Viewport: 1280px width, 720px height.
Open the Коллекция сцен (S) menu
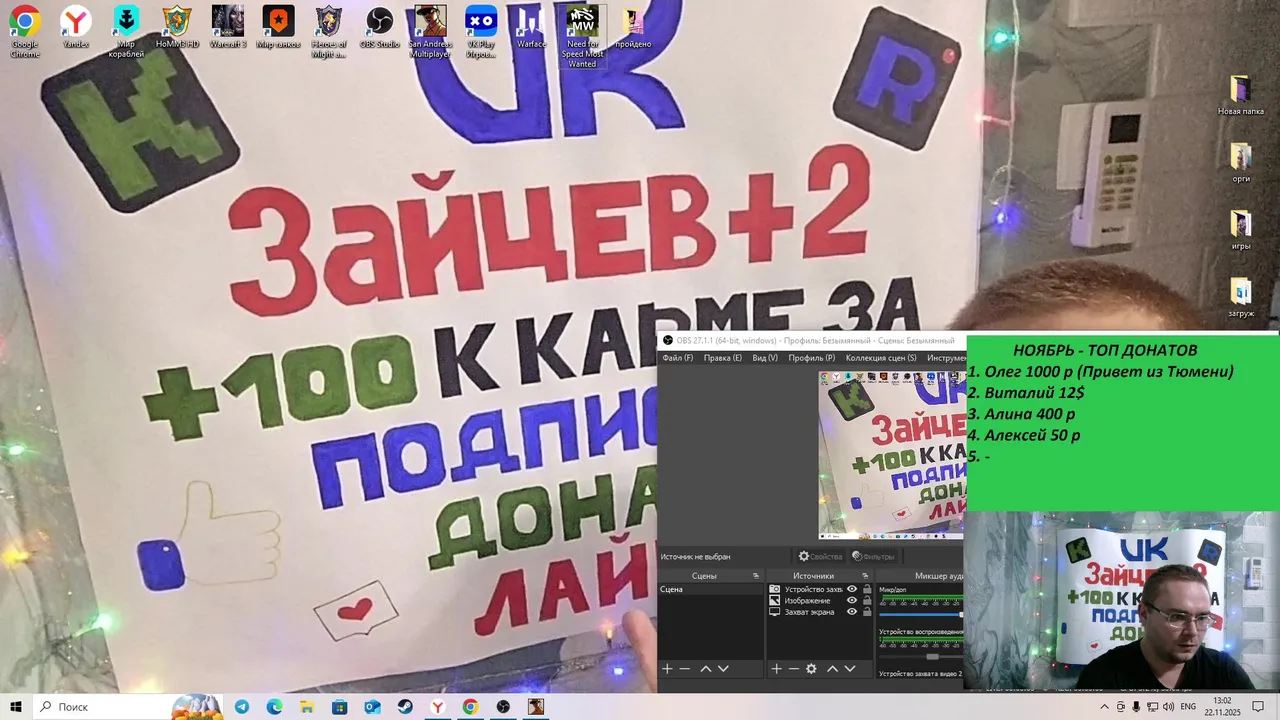click(x=881, y=358)
